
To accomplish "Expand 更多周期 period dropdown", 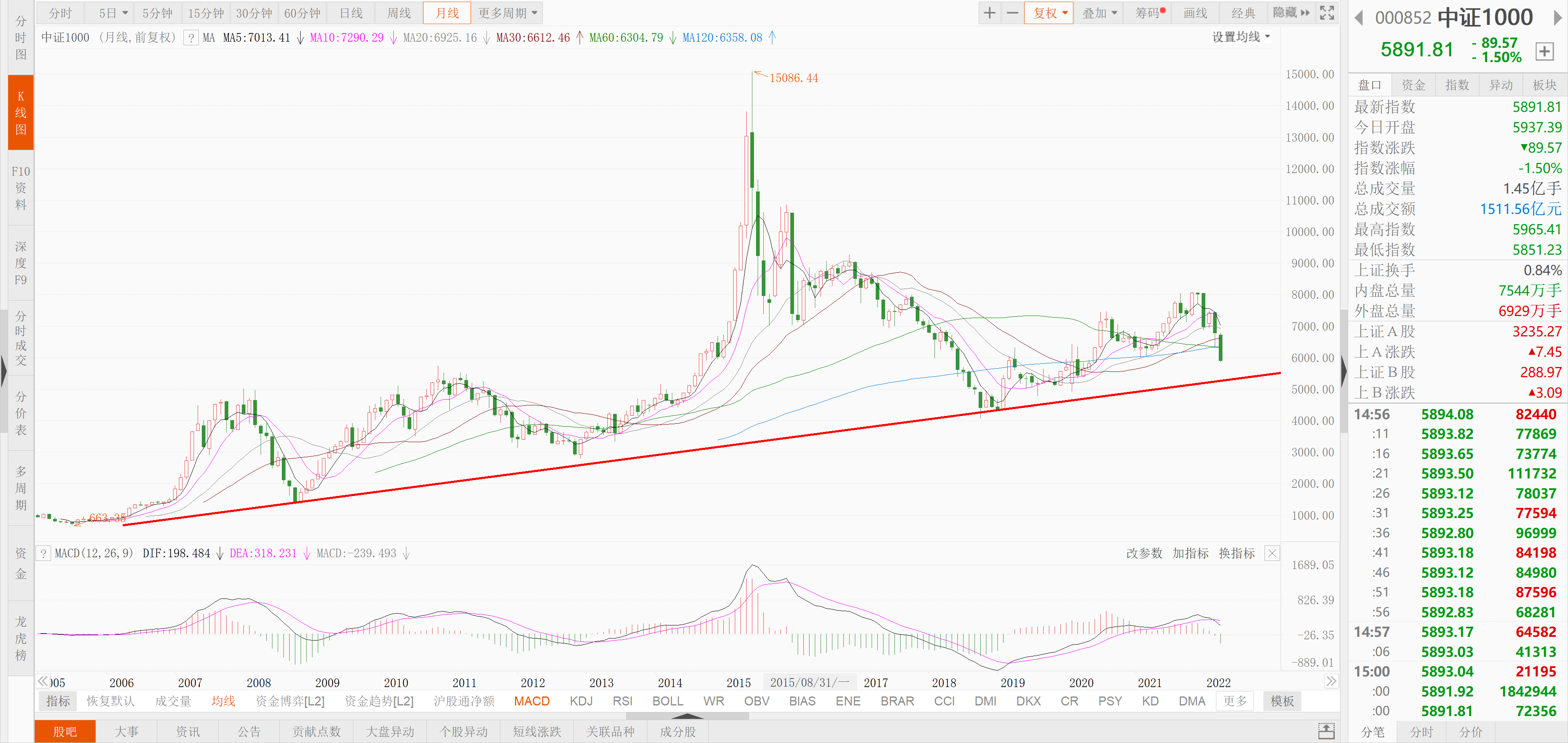I will point(508,13).
